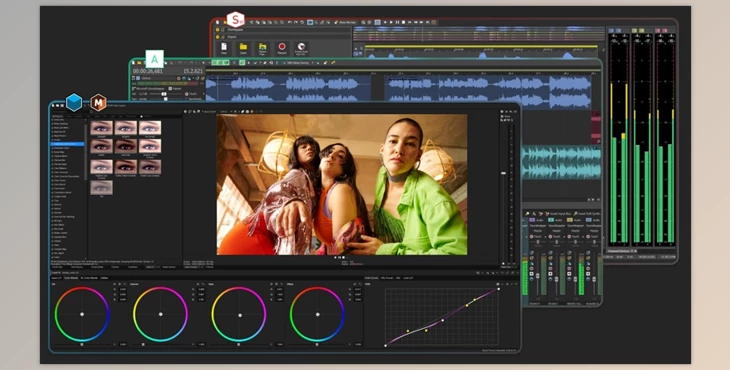Click the white midpoint on the color curve
The width and height of the screenshot is (730, 370).
coord(442,320)
